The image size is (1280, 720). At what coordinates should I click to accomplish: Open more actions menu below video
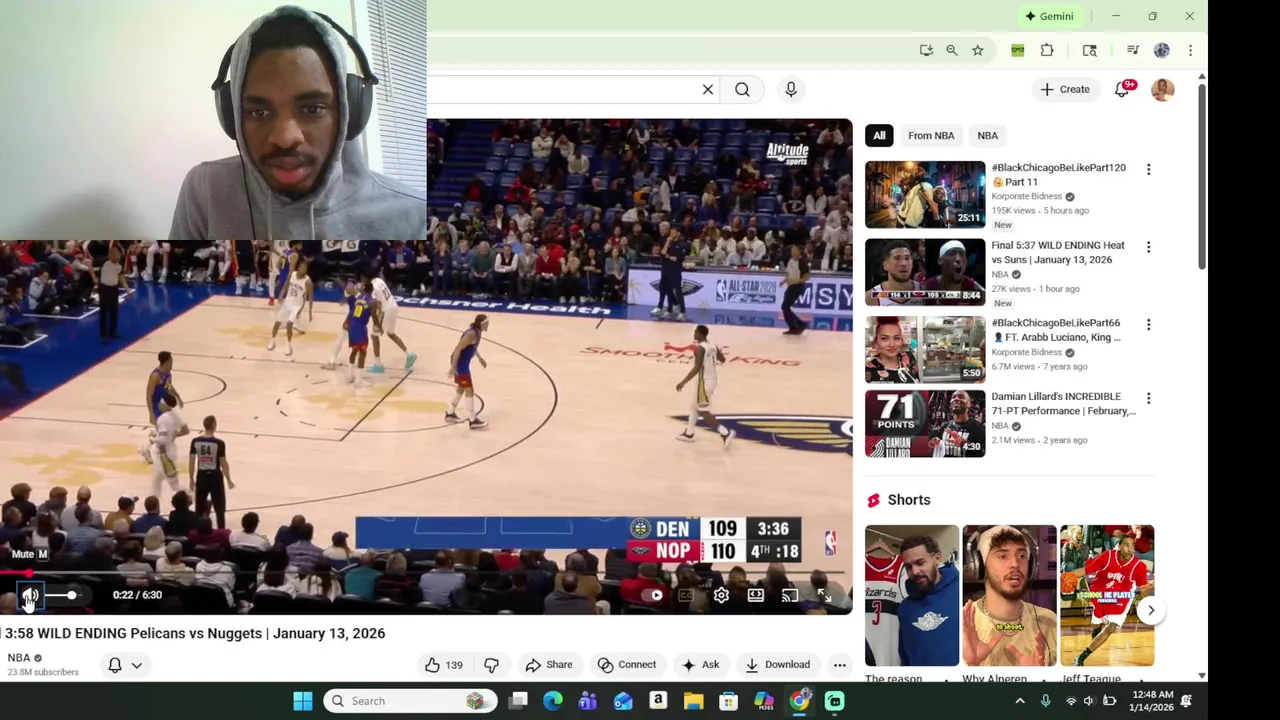840,665
